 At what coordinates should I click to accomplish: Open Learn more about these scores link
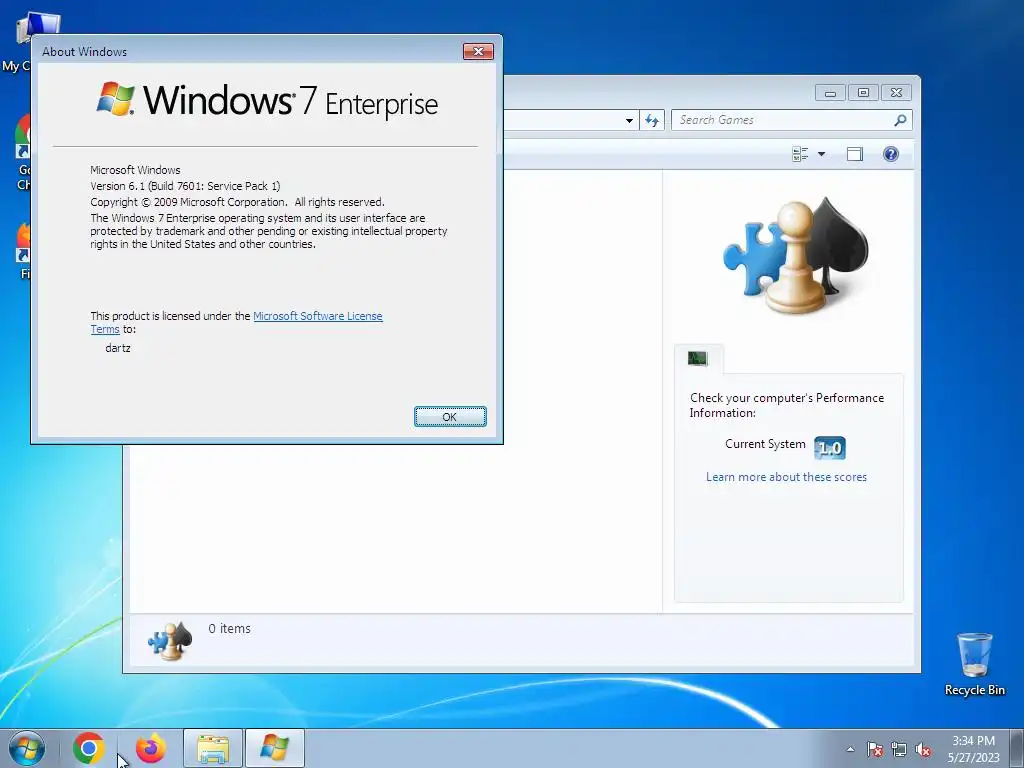pyautogui.click(x=786, y=477)
